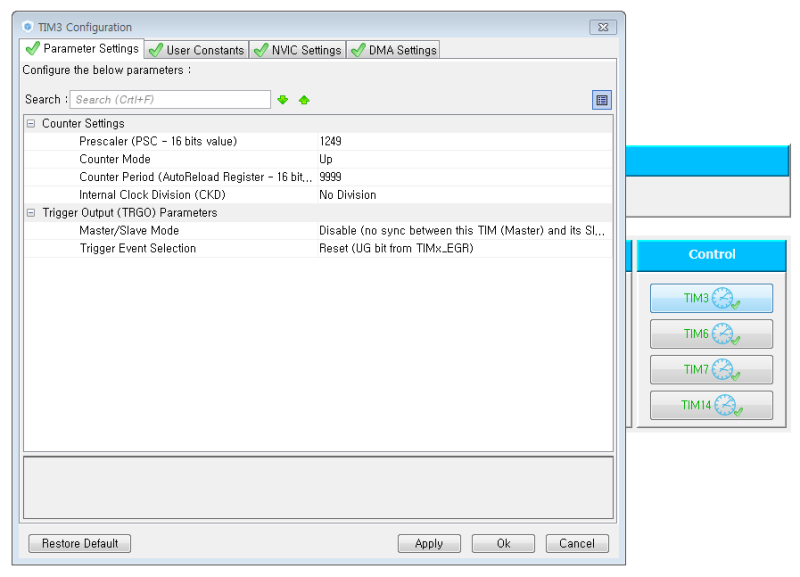Toggle the parameter description view icon
Image resolution: width=800 pixels, height=577 pixels.
click(602, 100)
